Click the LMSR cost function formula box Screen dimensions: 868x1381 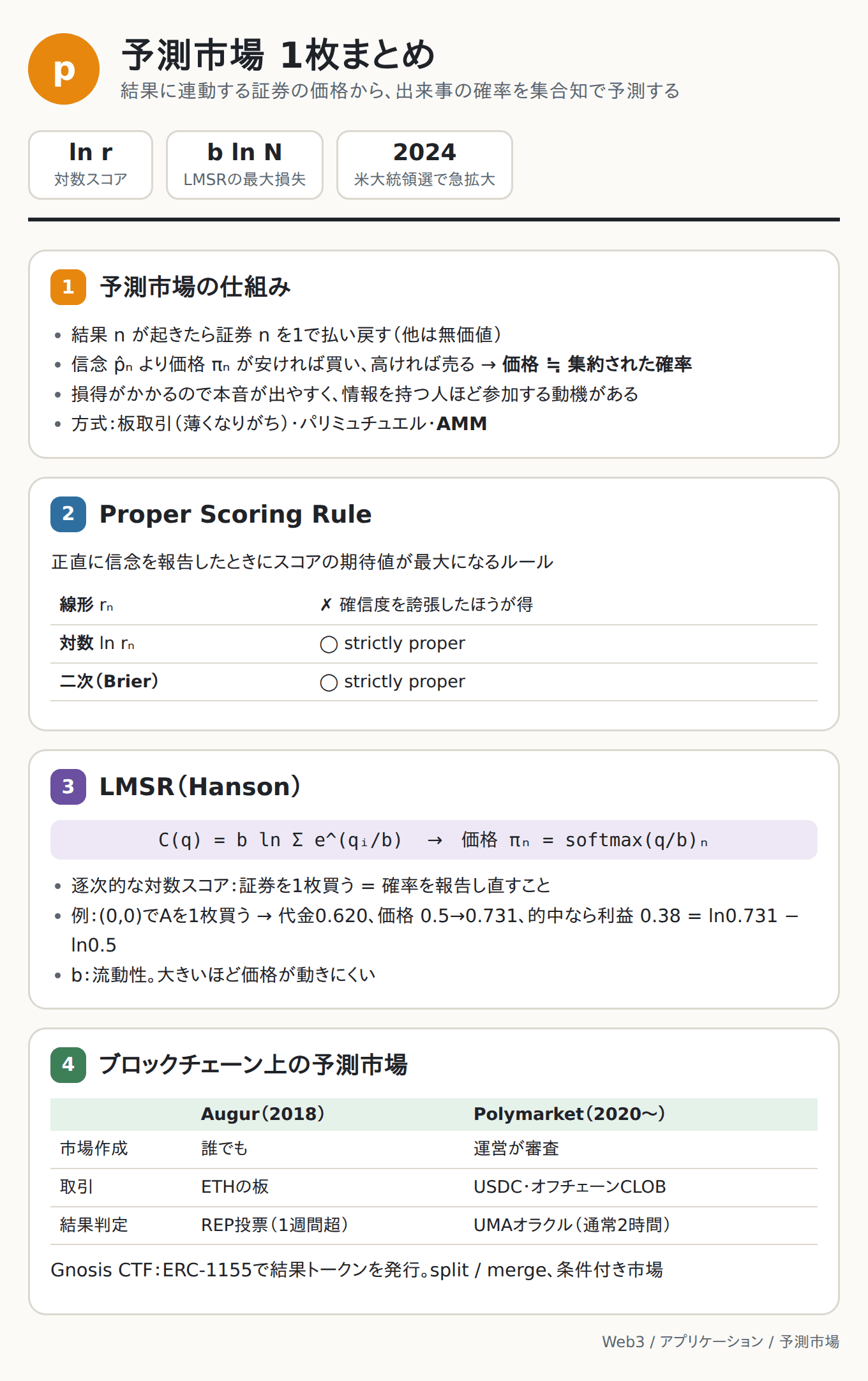tap(434, 840)
